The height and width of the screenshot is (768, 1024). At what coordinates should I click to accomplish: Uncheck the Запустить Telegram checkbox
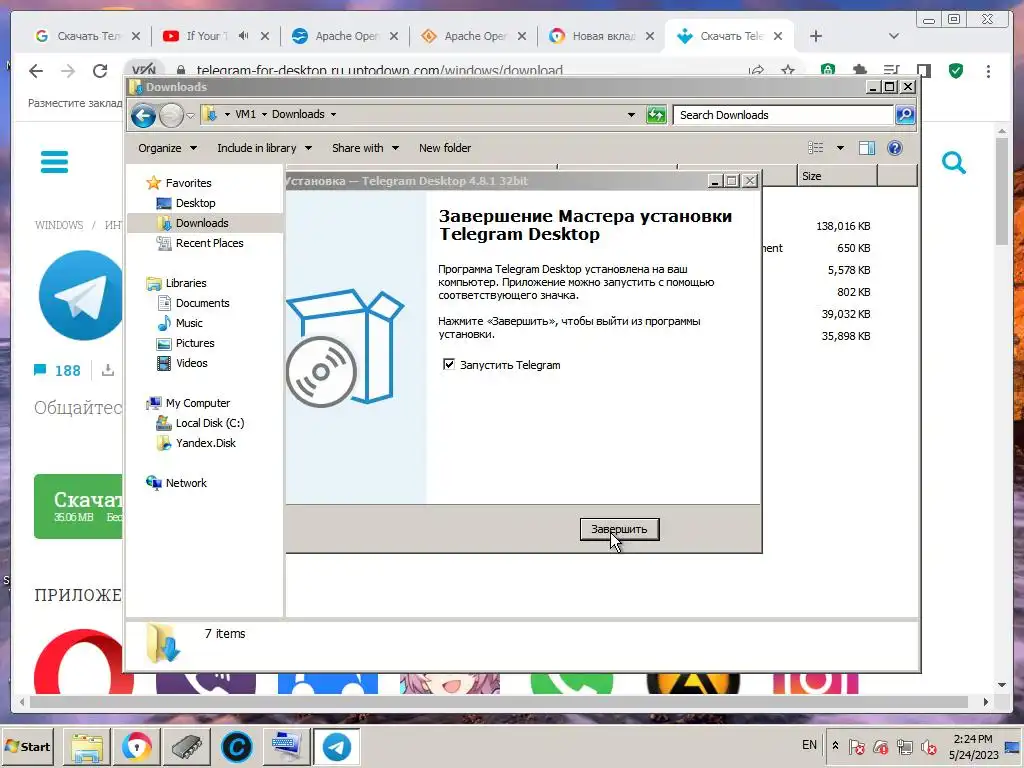pos(449,364)
